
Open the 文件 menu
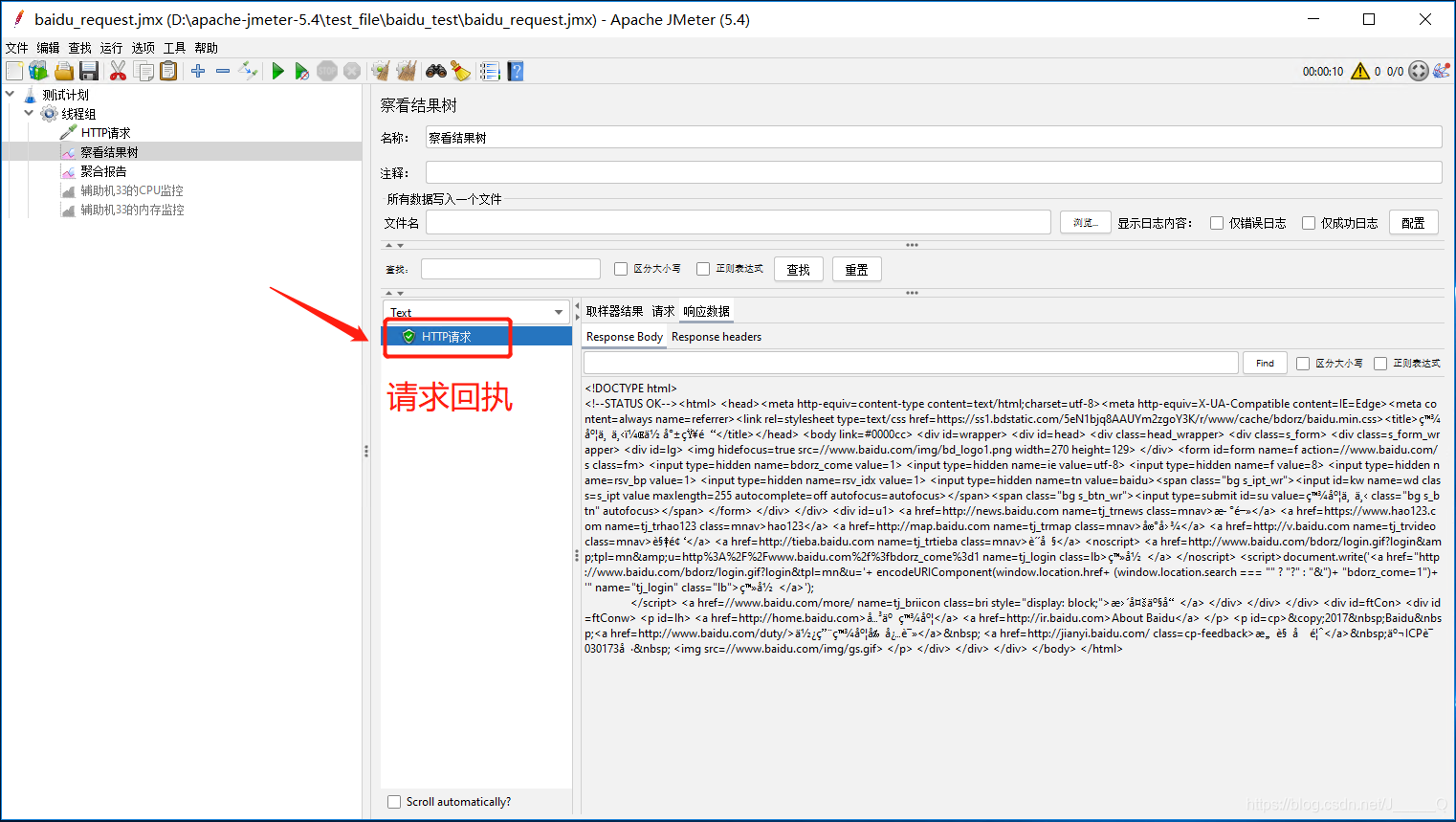(17, 48)
